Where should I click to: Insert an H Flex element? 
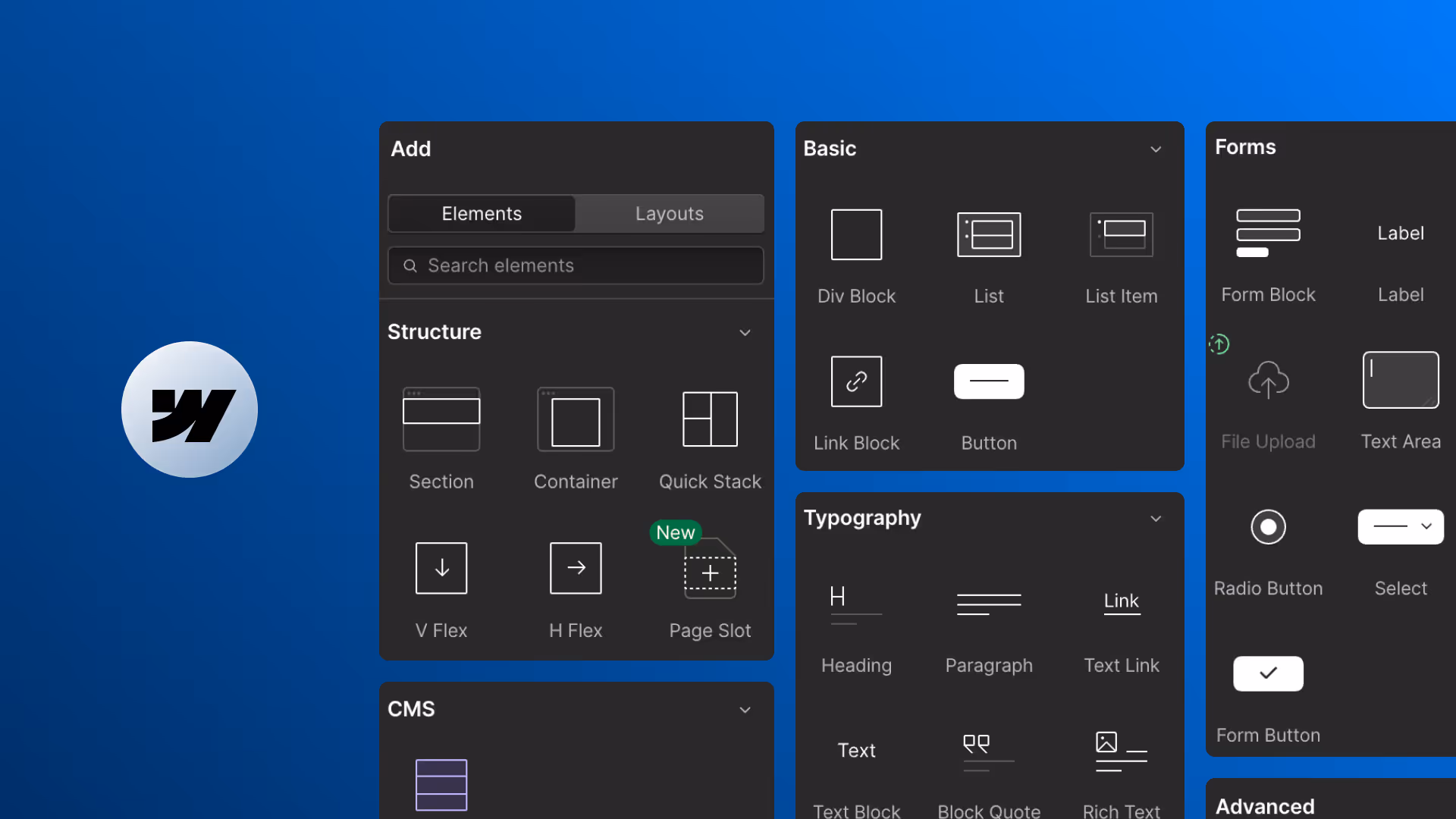pyautogui.click(x=576, y=568)
